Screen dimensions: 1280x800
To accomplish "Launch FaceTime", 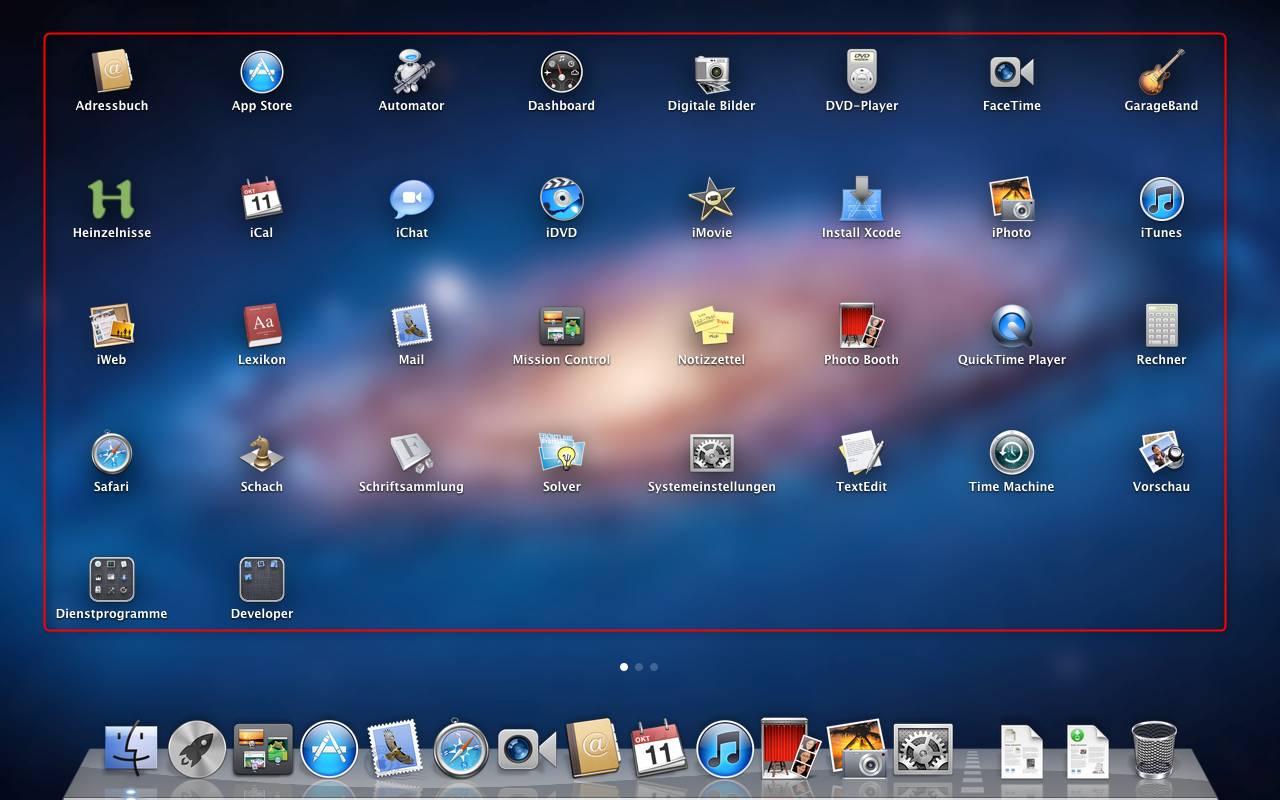I will pyautogui.click(x=1011, y=72).
